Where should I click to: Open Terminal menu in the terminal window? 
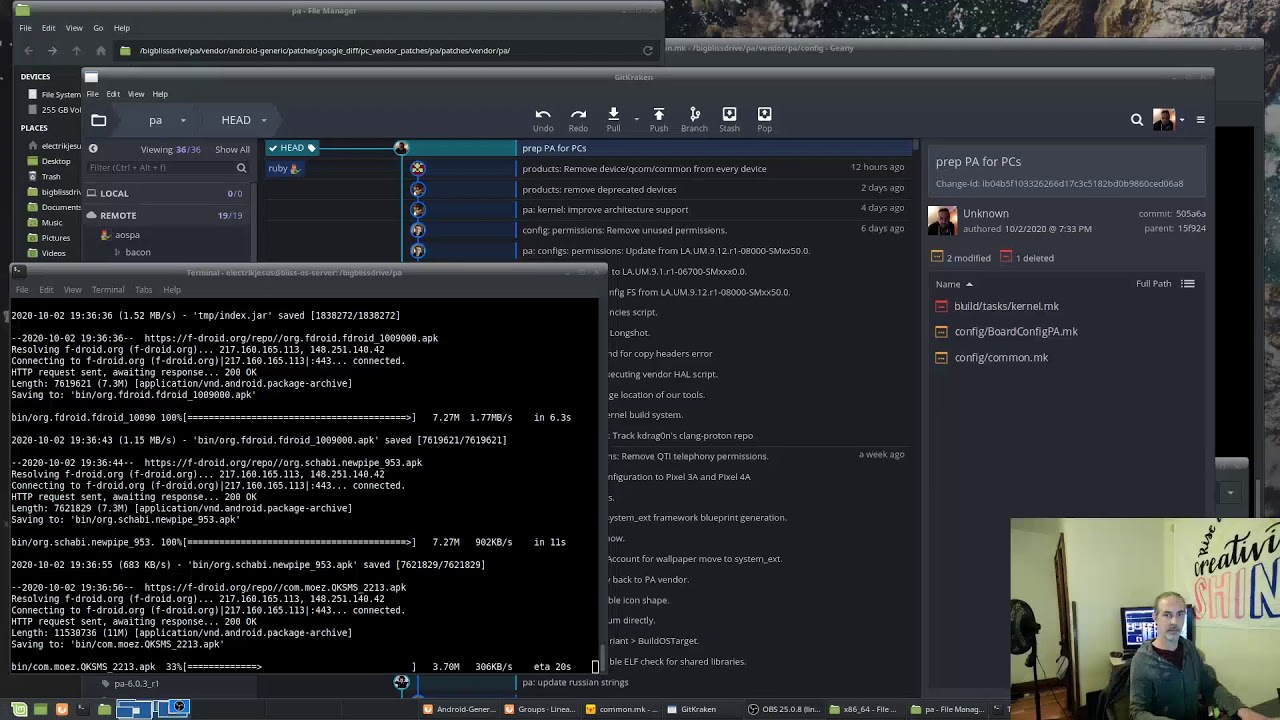tap(108, 290)
